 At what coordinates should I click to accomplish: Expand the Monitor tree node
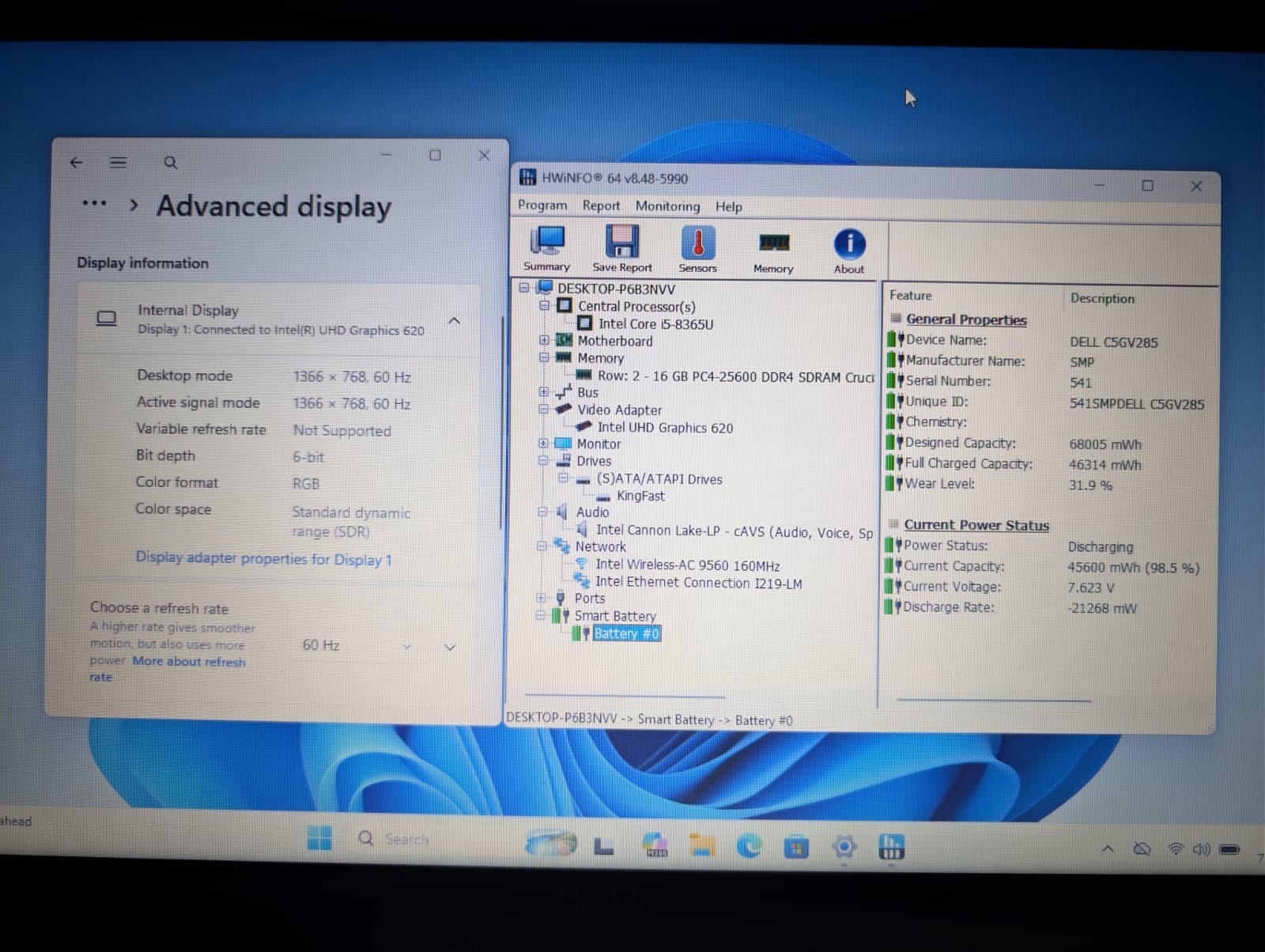point(542,444)
